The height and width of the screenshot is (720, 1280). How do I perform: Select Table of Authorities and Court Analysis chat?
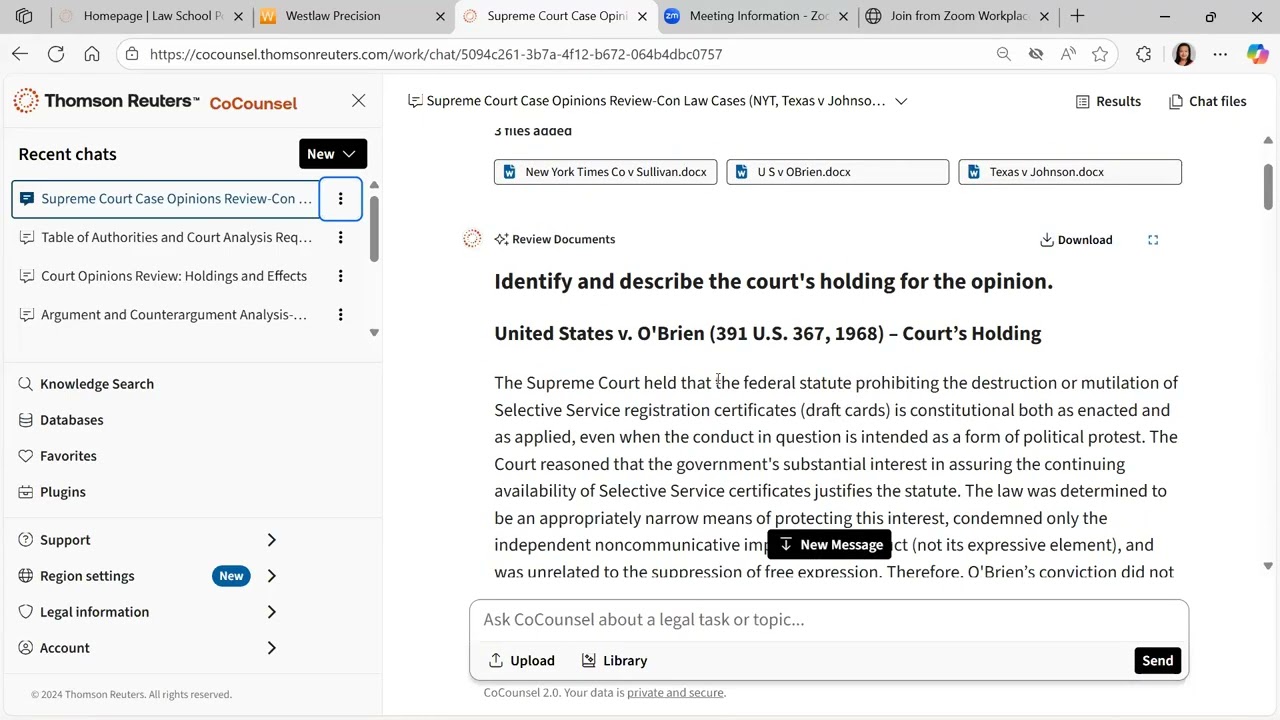coord(165,237)
